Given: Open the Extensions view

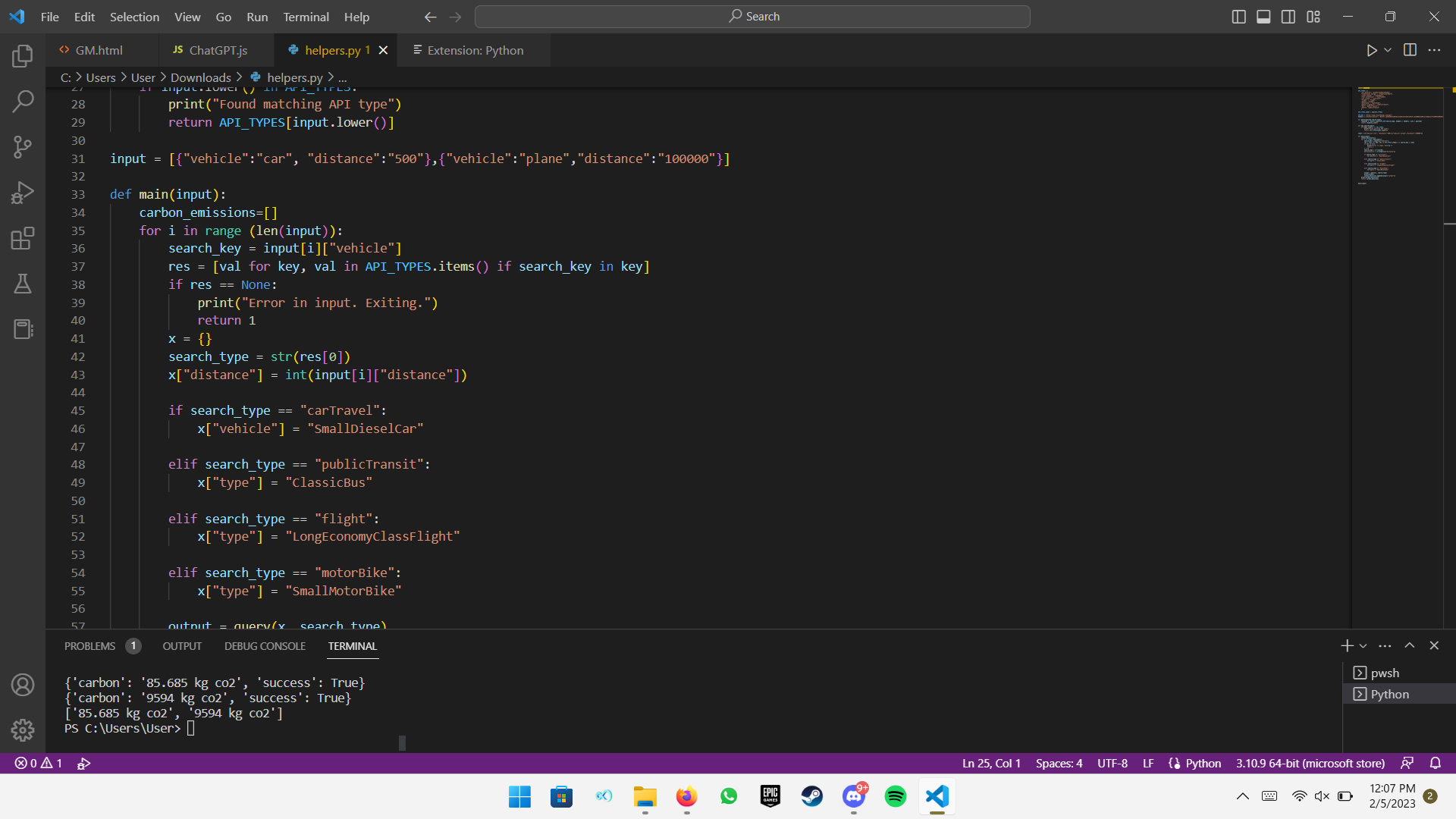Looking at the screenshot, I should pyautogui.click(x=23, y=238).
